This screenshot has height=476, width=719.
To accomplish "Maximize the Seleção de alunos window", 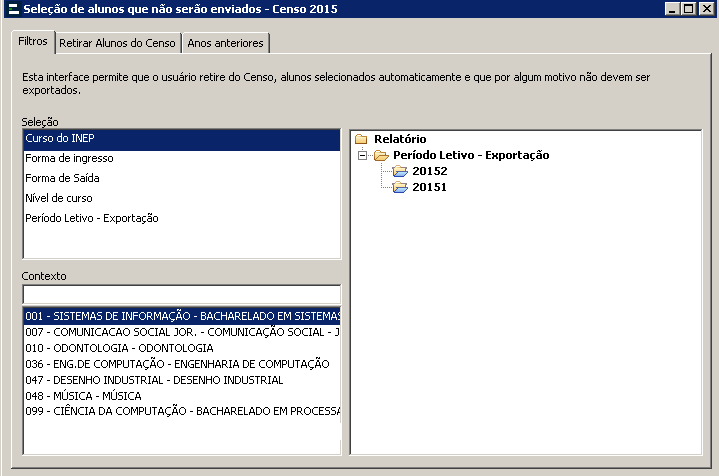I will tap(690, 9).
